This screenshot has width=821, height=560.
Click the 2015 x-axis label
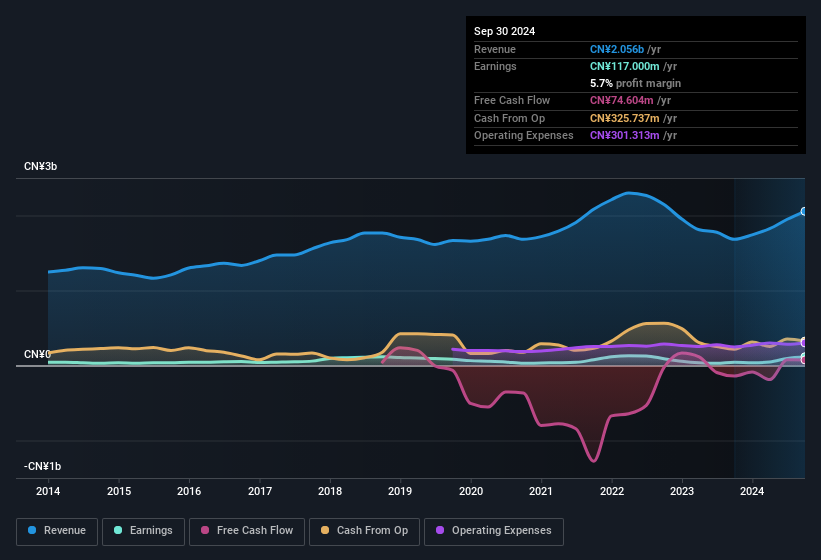tap(119, 491)
